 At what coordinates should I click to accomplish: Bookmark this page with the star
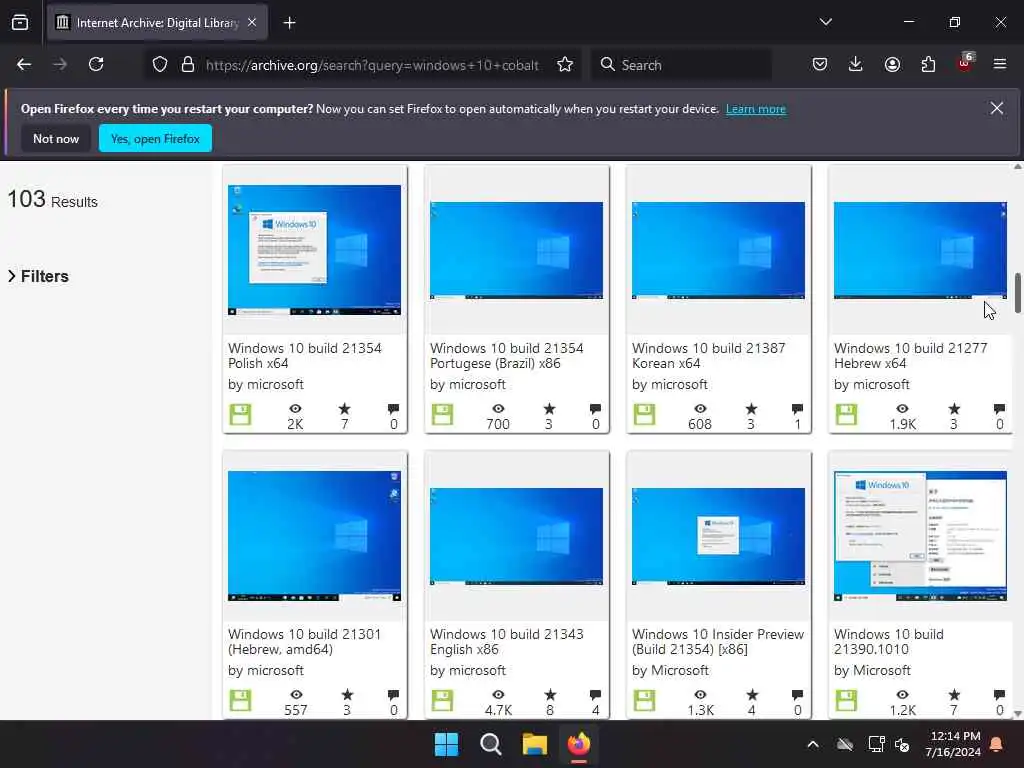[565, 65]
